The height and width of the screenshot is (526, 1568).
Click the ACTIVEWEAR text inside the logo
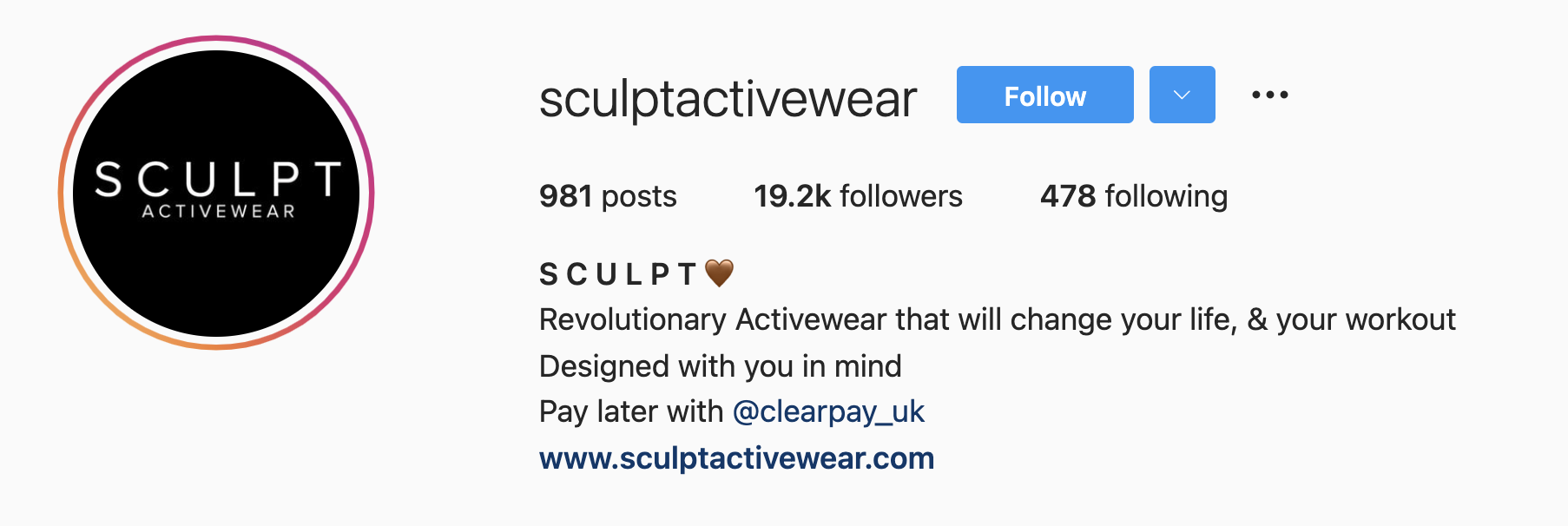coord(219,211)
